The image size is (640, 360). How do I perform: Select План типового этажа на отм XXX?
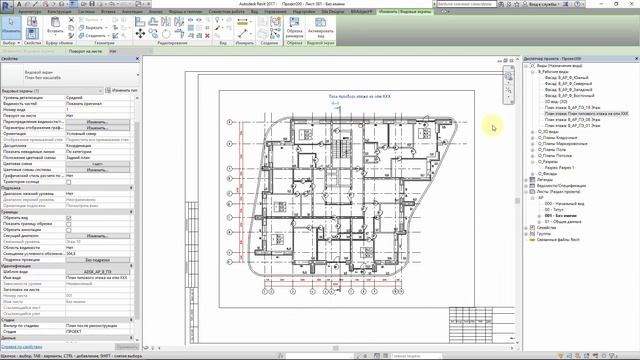587,113
